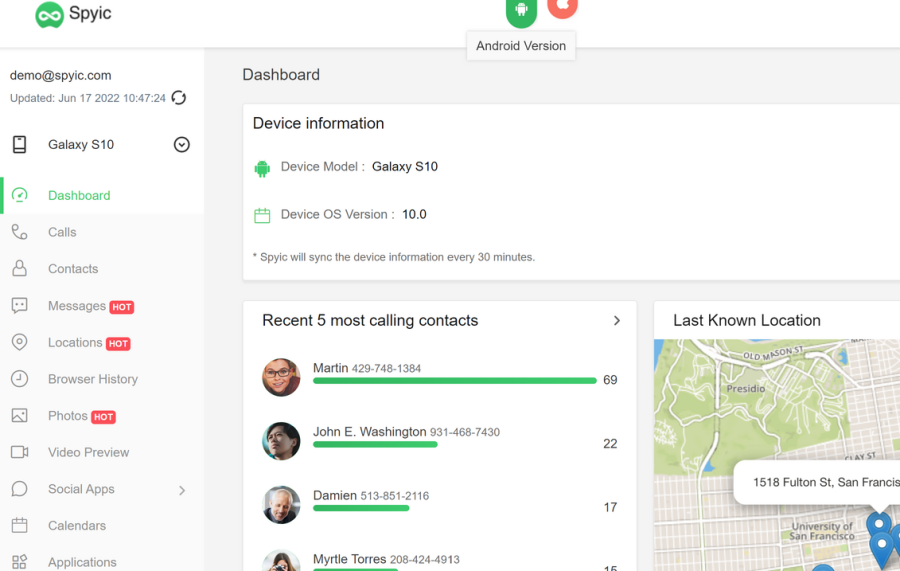This screenshot has width=900, height=571.
Task: Click the Video Preview camera icon
Action: [20, 452]
